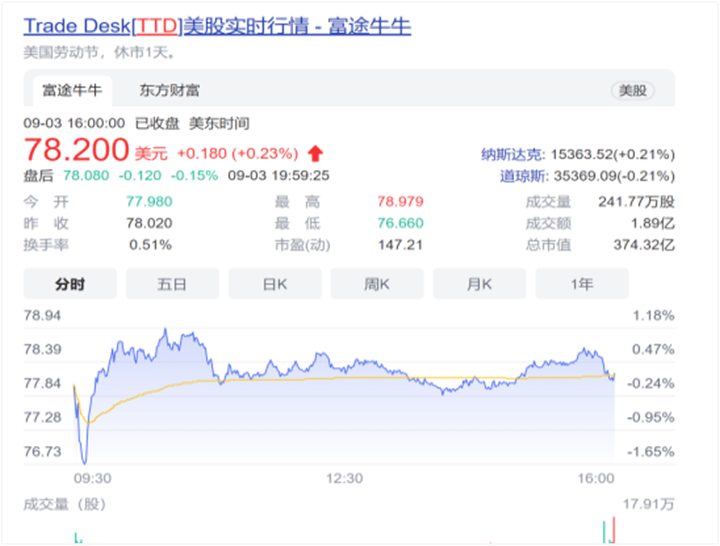Click the 纳斯达克 index value 15363.52(+0.21%)
This screenshot has width=720, height=546.
pos(613,154)
